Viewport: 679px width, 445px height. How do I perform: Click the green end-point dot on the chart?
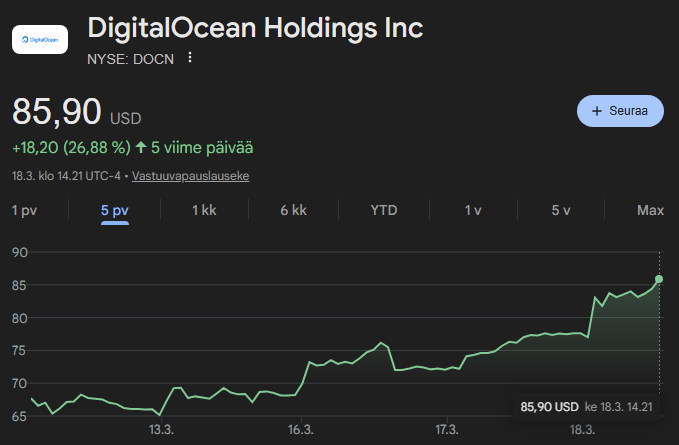click(659, 279)
